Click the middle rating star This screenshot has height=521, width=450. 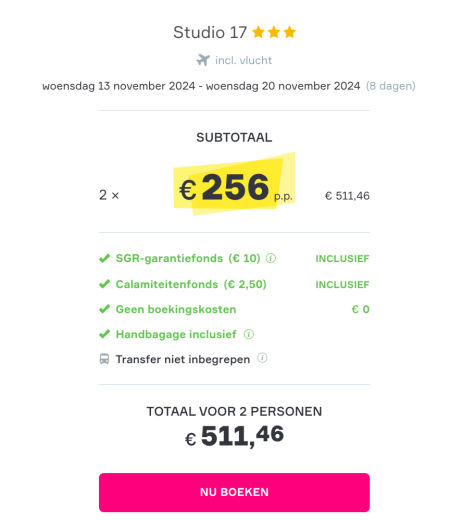click(x=274, y=32)
